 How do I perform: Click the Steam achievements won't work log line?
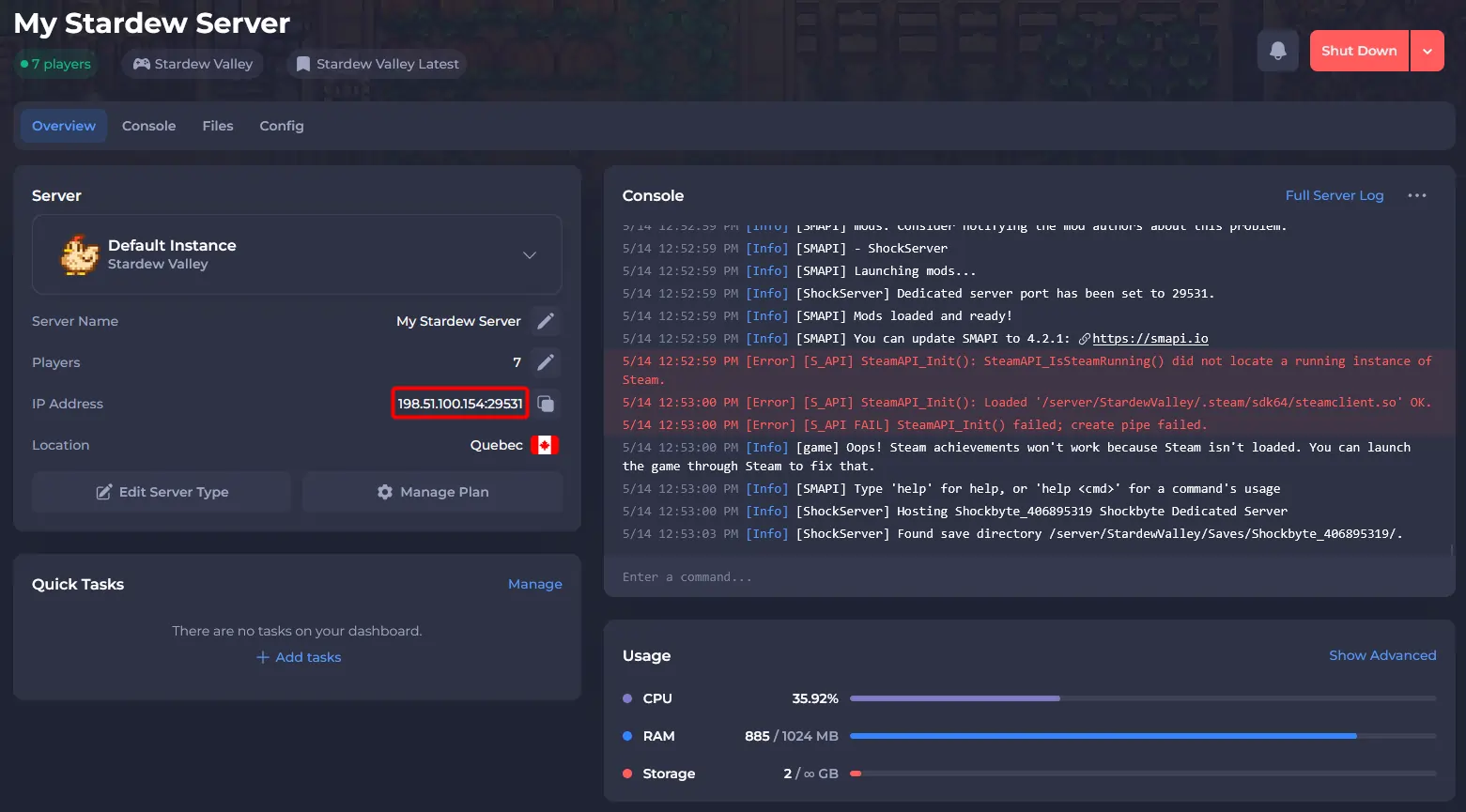tap(1016, 456)
